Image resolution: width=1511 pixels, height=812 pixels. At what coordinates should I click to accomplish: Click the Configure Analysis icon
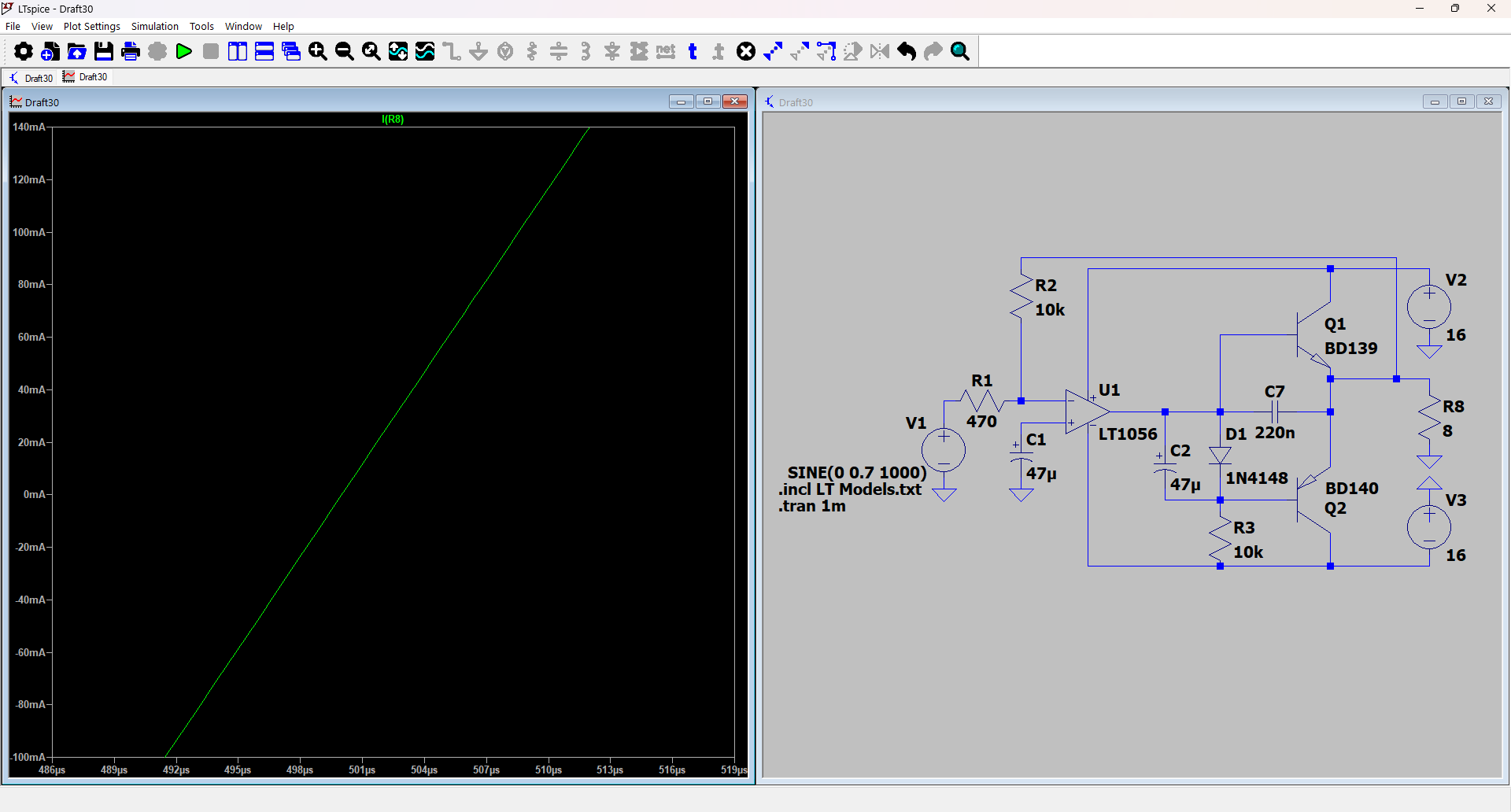click(157, 52)
